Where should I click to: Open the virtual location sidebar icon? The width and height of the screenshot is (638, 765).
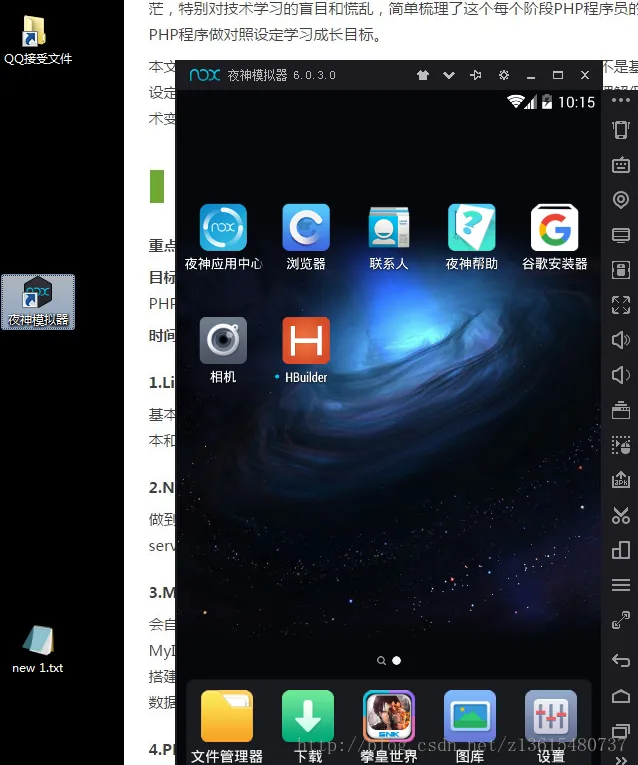click(x=621, y=200)
